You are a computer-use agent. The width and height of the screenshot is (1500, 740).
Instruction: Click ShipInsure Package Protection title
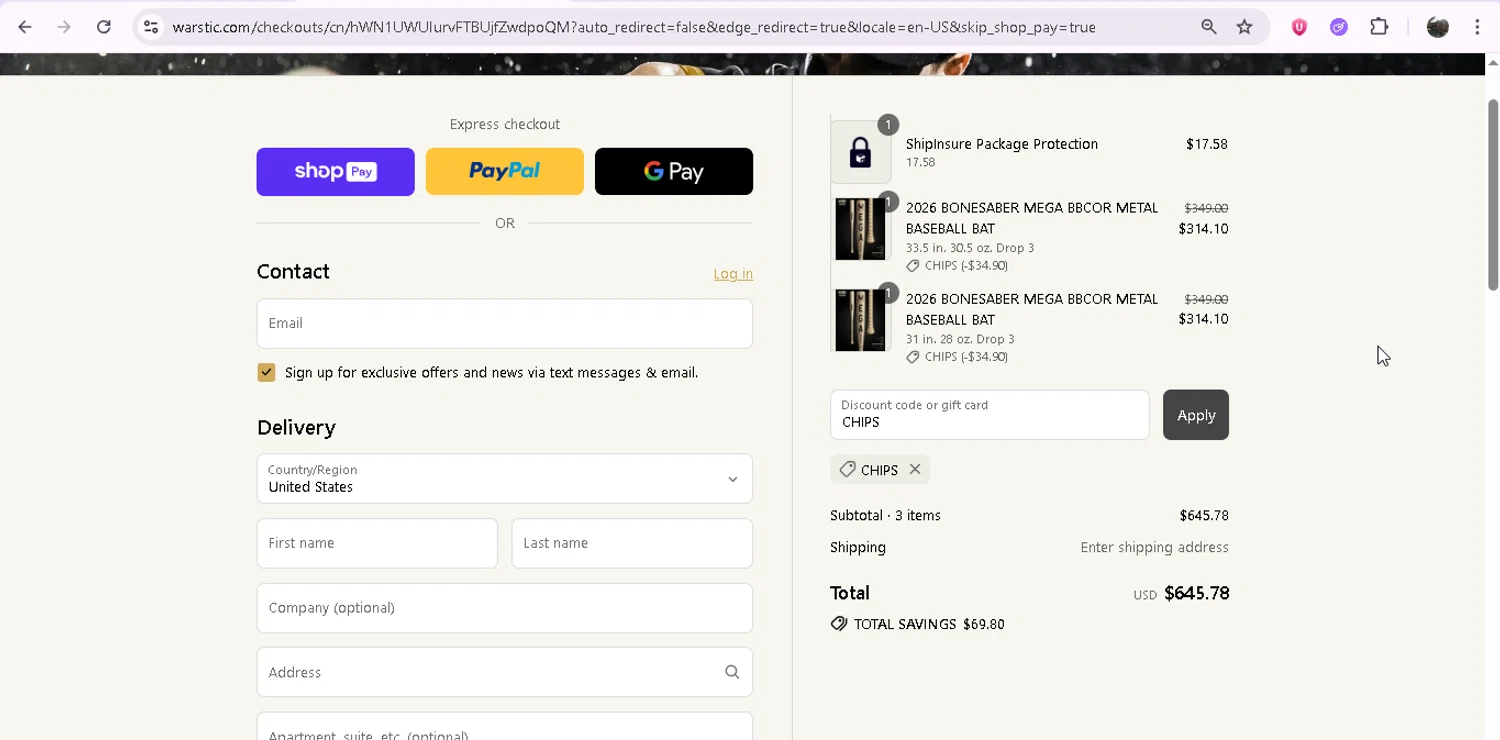coord(1002,144)
